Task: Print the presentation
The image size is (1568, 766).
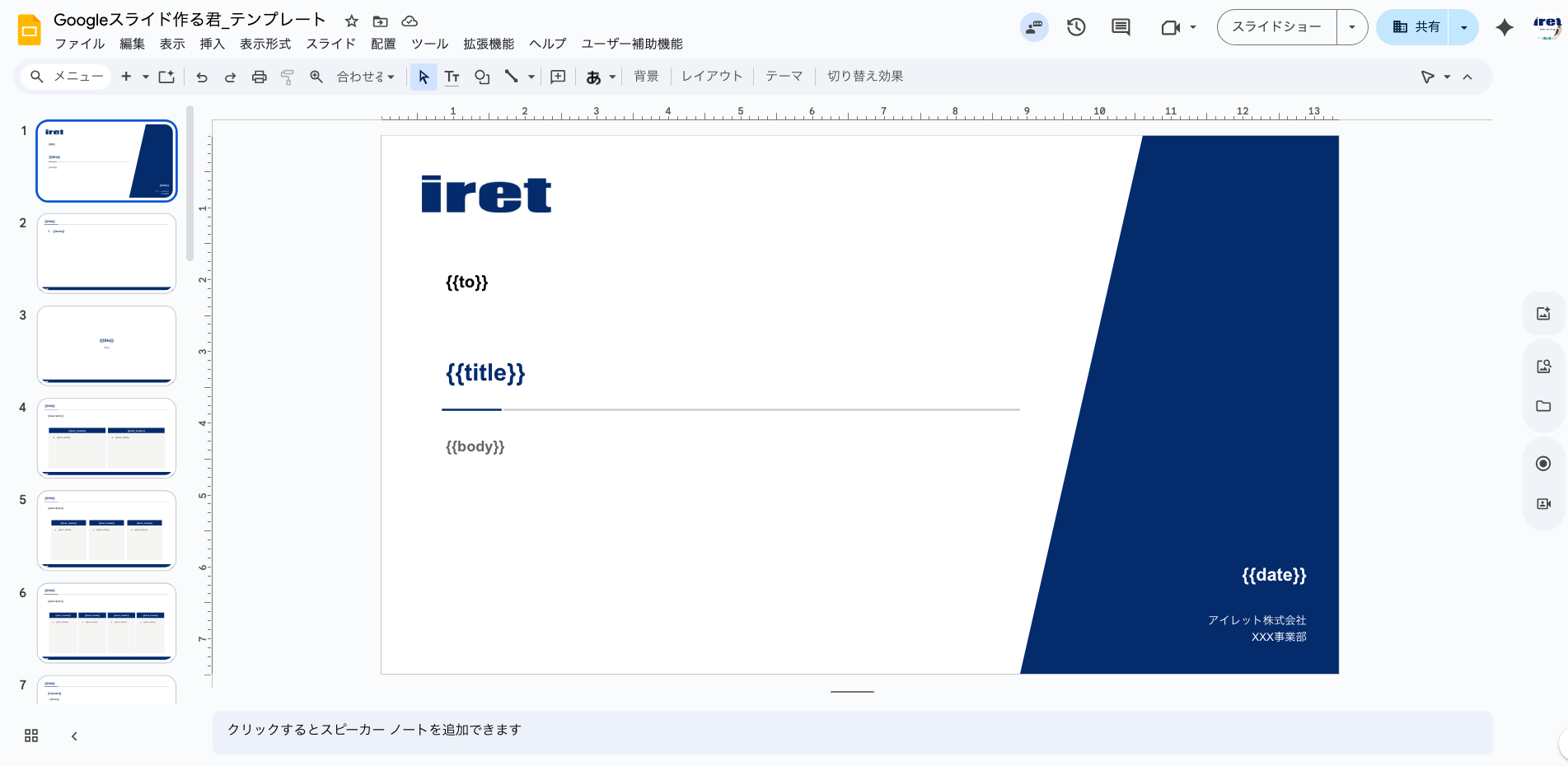Action: (x=260, y=77)
